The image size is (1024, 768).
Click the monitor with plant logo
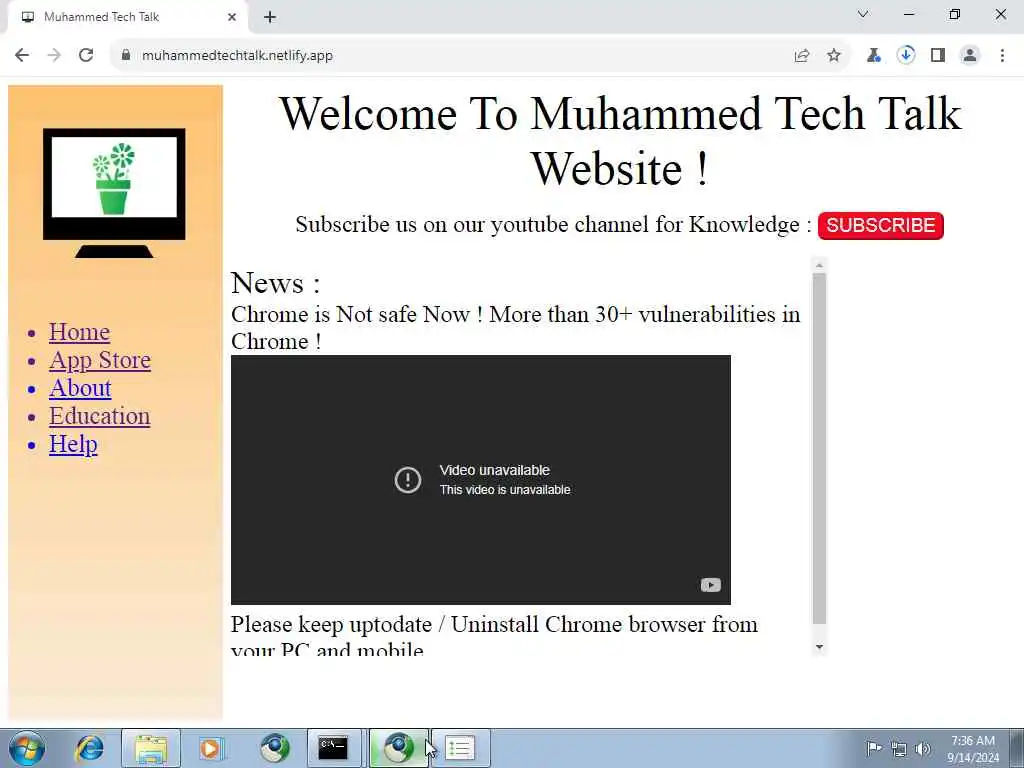[114, 193]
